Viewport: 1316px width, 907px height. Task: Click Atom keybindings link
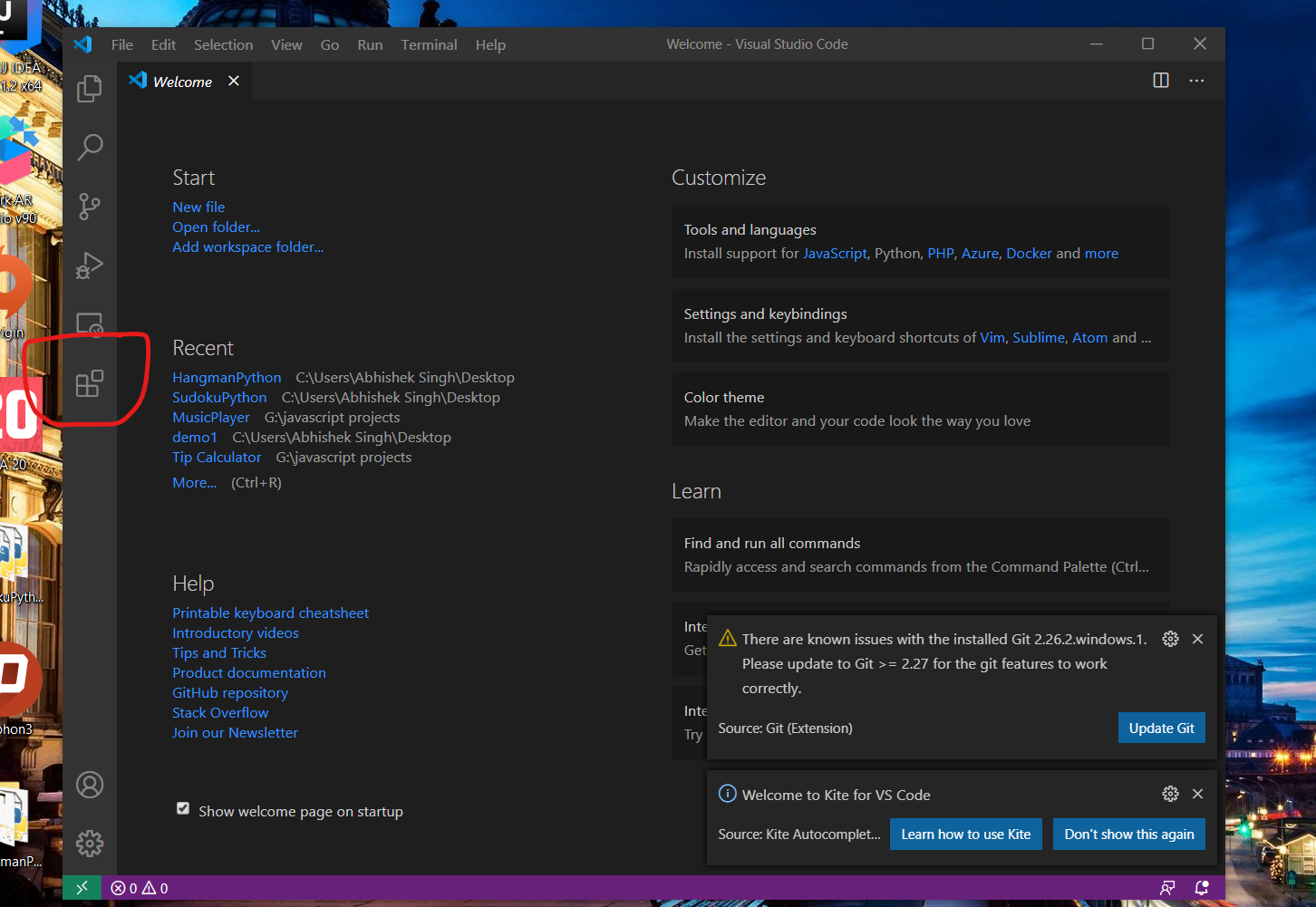[1090, 337]
